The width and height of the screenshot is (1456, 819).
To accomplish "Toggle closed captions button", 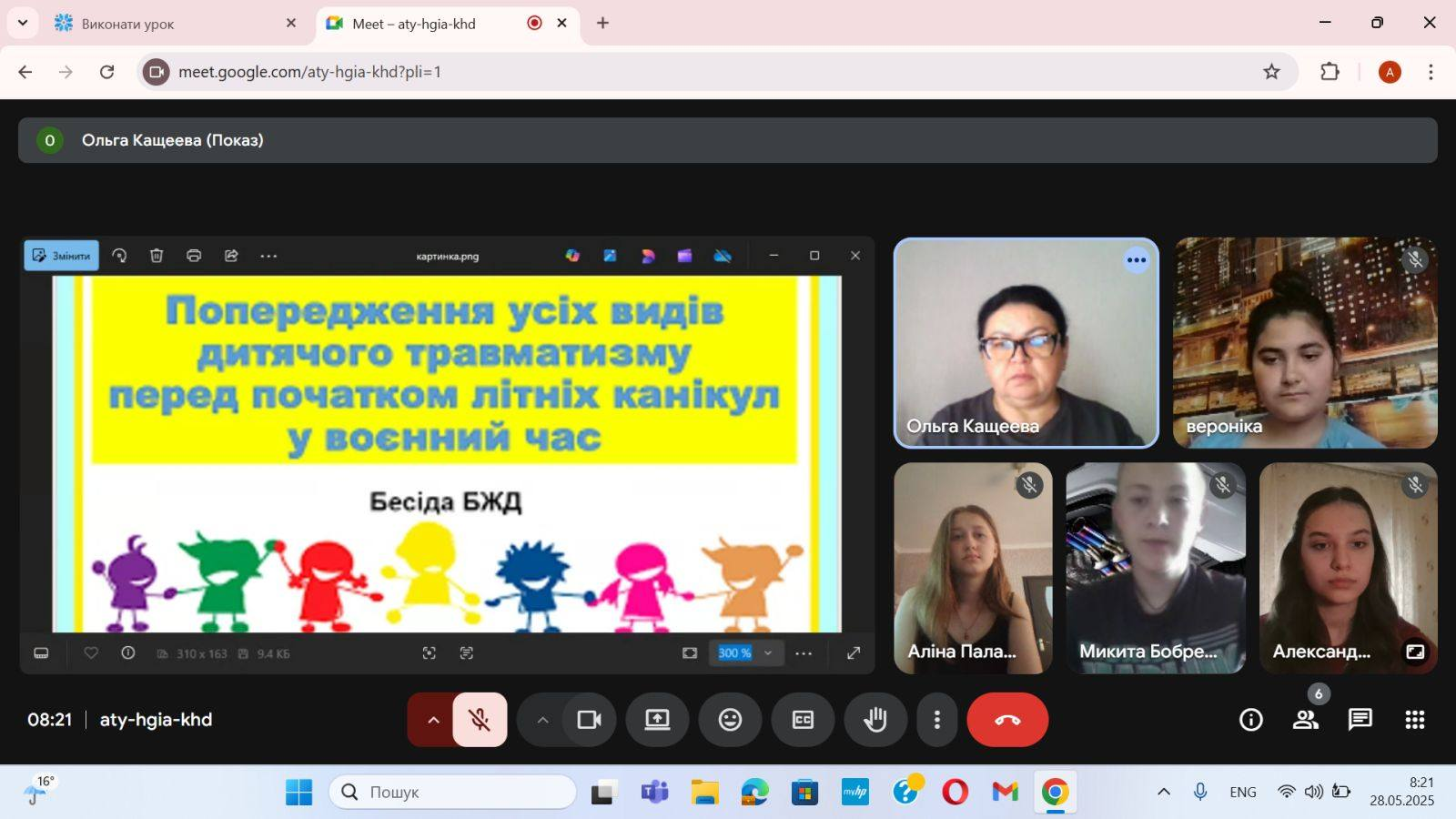I will pos(803,720).
